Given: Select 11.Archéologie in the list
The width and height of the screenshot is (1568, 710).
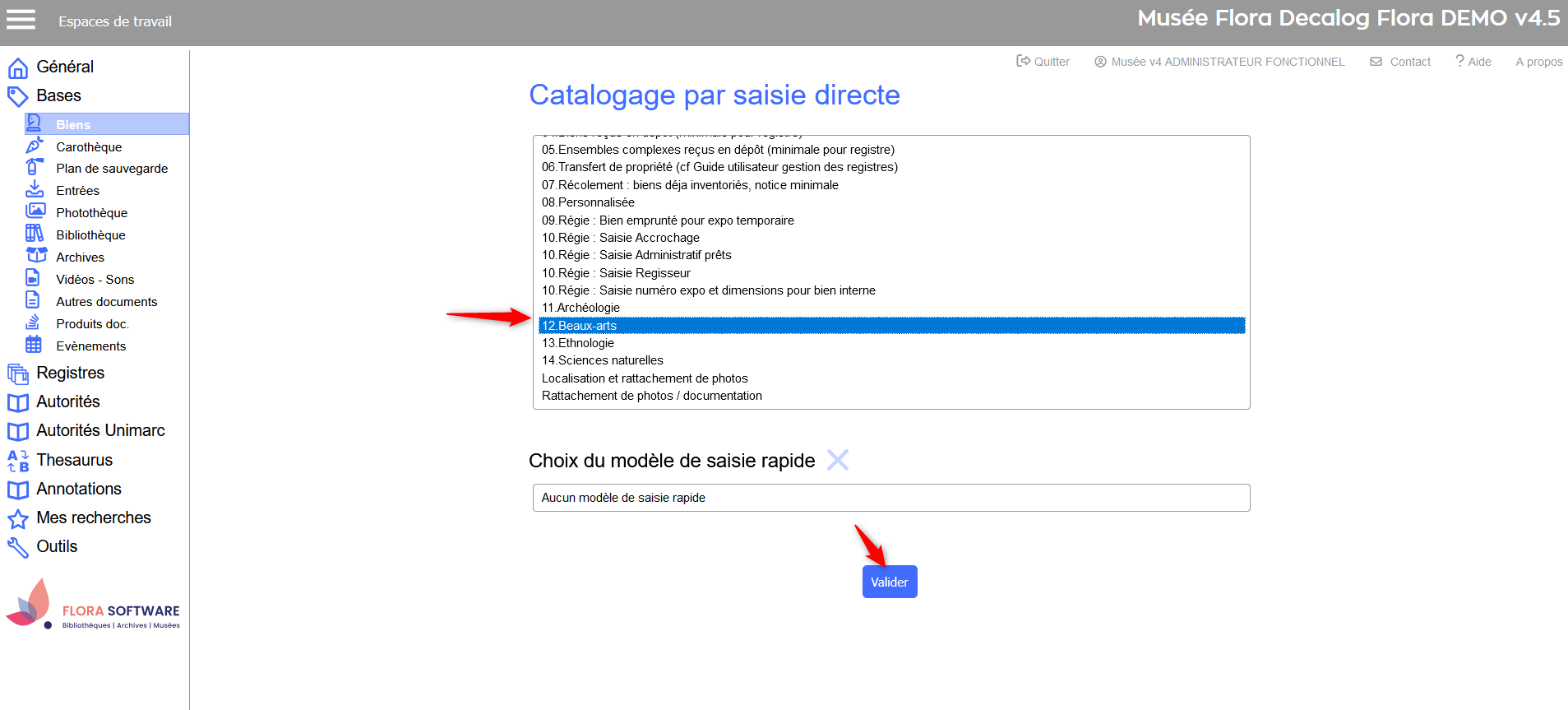Looking at the screenshot, I should tap(580, 308).
